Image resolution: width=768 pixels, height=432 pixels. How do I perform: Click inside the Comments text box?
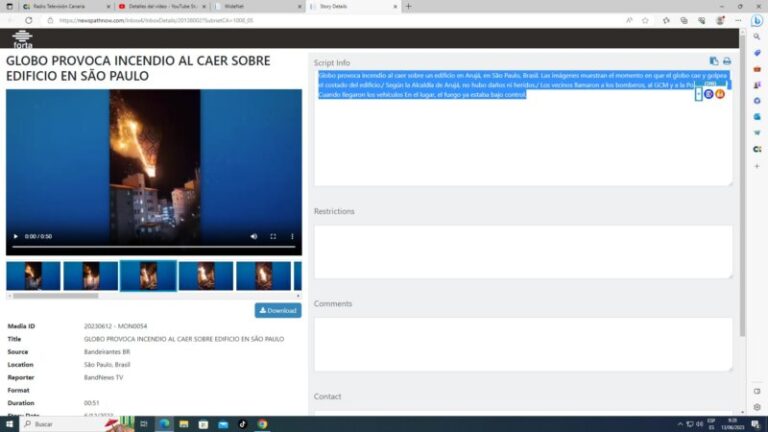coord(523,343)
